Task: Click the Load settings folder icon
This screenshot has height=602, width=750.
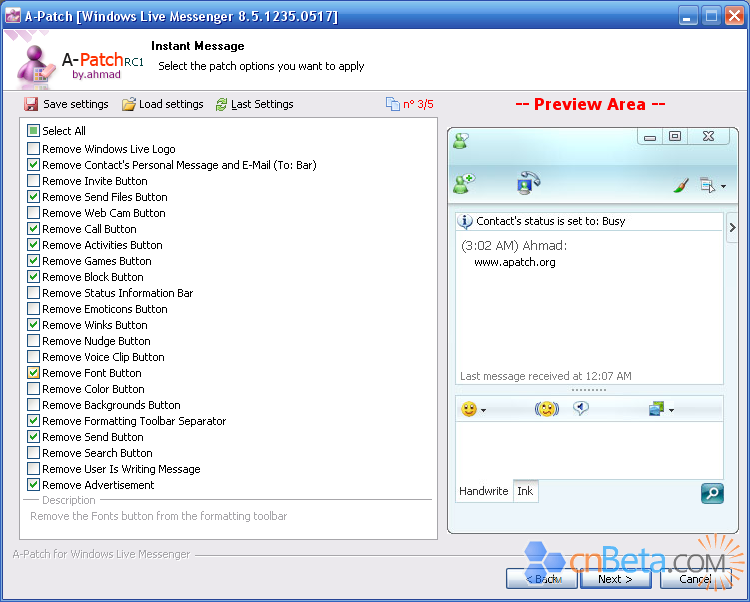Action: click(128, 104)
